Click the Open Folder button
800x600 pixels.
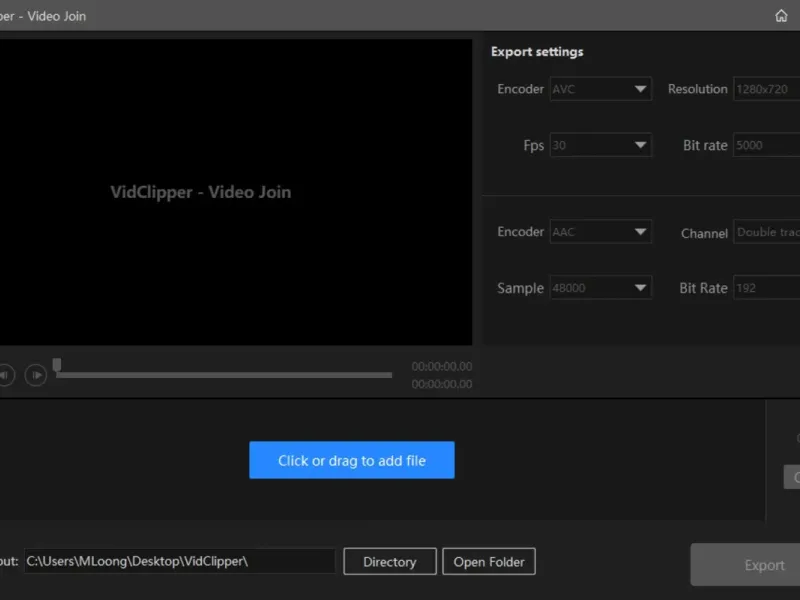tap(489, 561)
